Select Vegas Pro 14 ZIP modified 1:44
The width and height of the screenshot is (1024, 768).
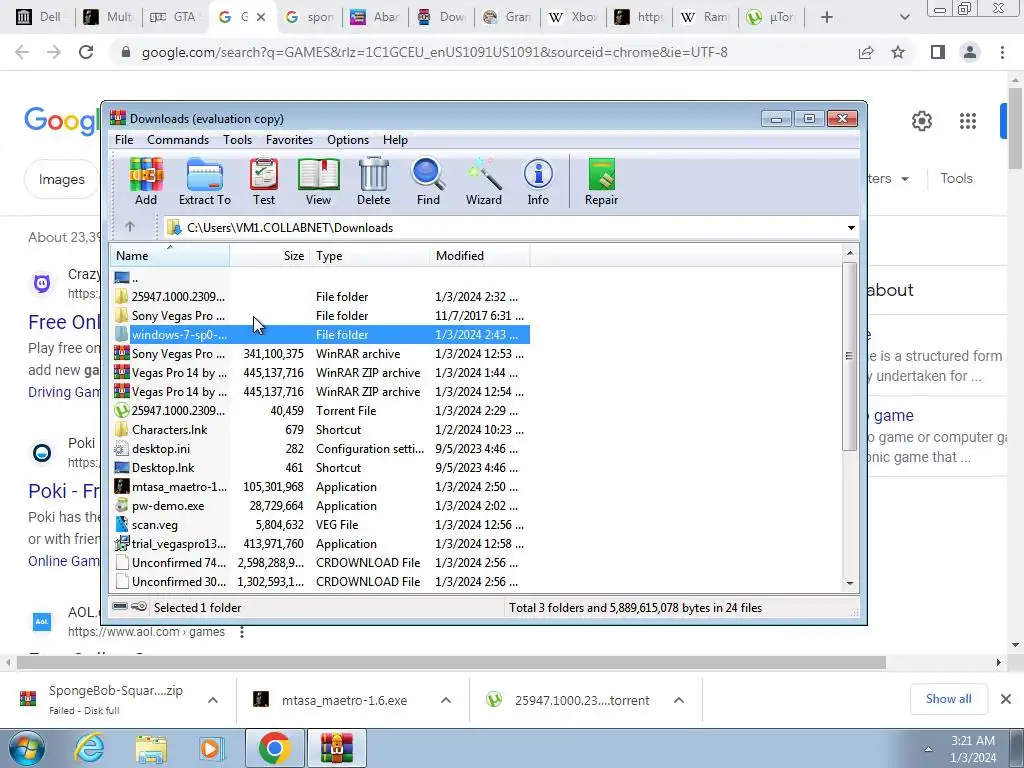pyautogui.click(x=321, y=372)
